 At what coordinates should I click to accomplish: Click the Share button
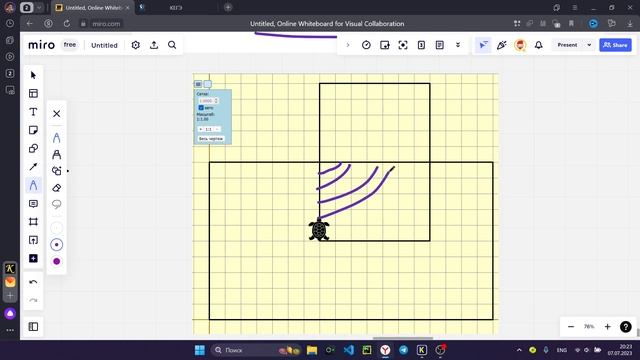[x=615, y=45]
